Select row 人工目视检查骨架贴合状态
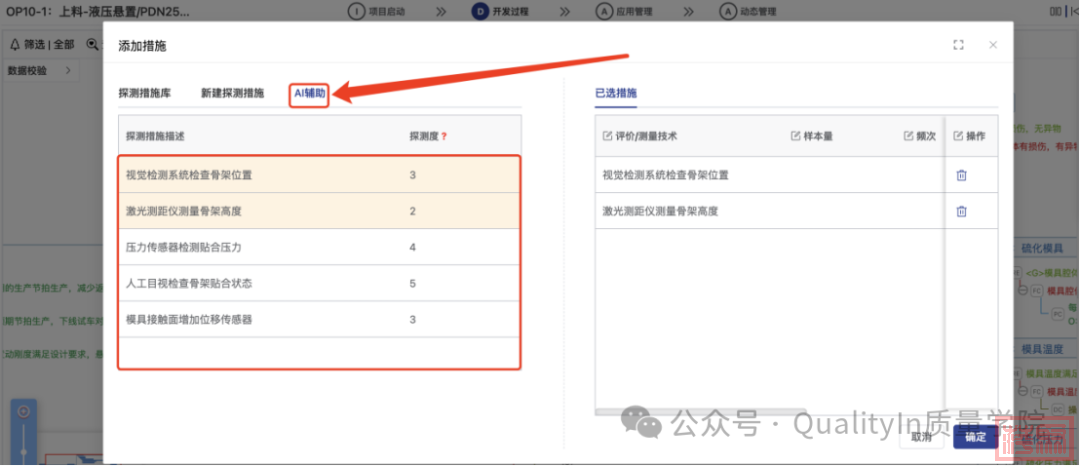 320,283
